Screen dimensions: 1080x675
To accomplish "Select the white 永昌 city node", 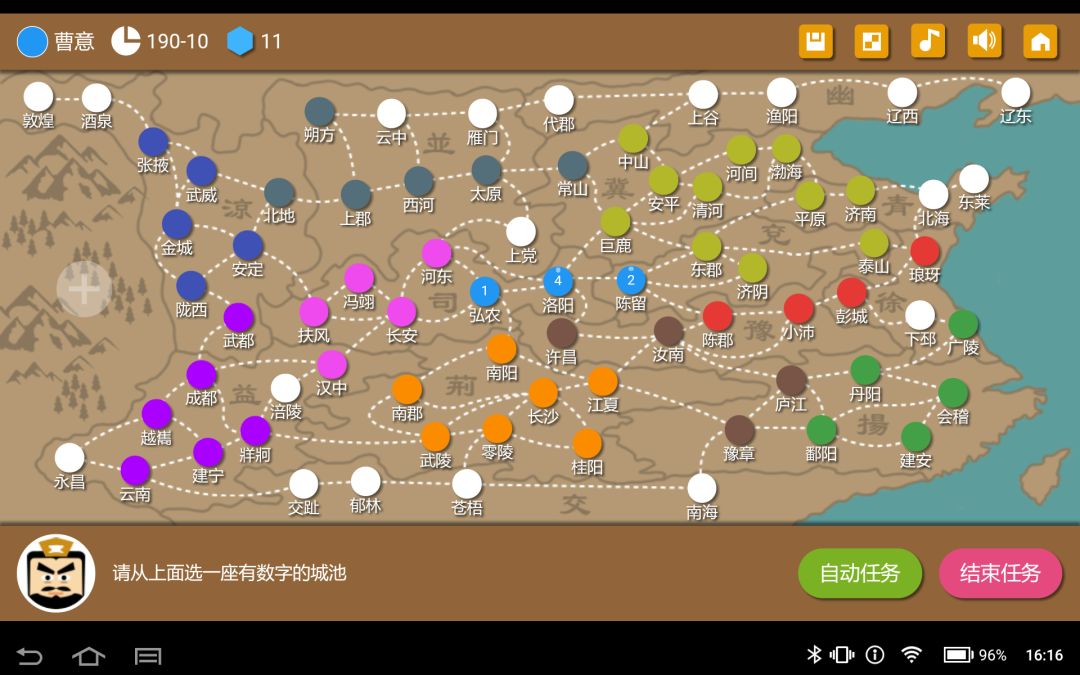I will tap(70, 458).
